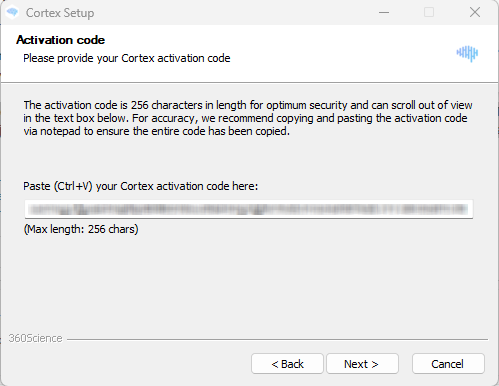
Task: Click the 256-character security instruction paragraph
Action: 248,118
